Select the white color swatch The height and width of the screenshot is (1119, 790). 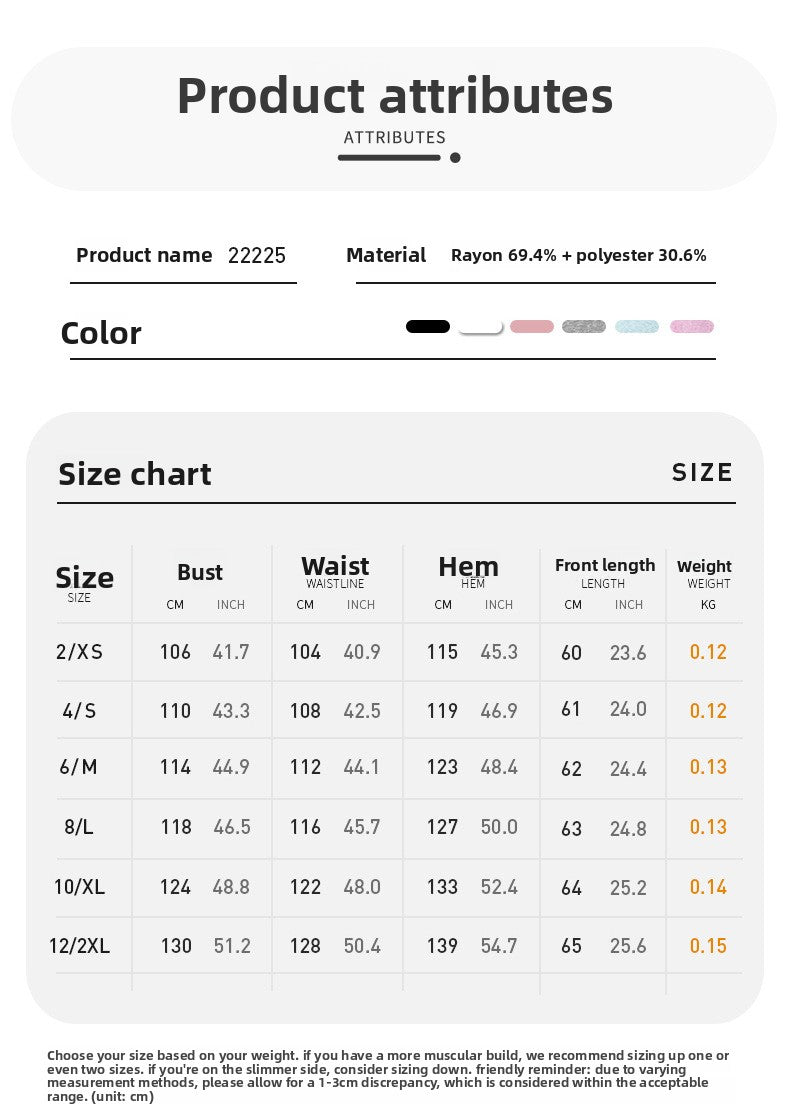(x=480, y=327)
